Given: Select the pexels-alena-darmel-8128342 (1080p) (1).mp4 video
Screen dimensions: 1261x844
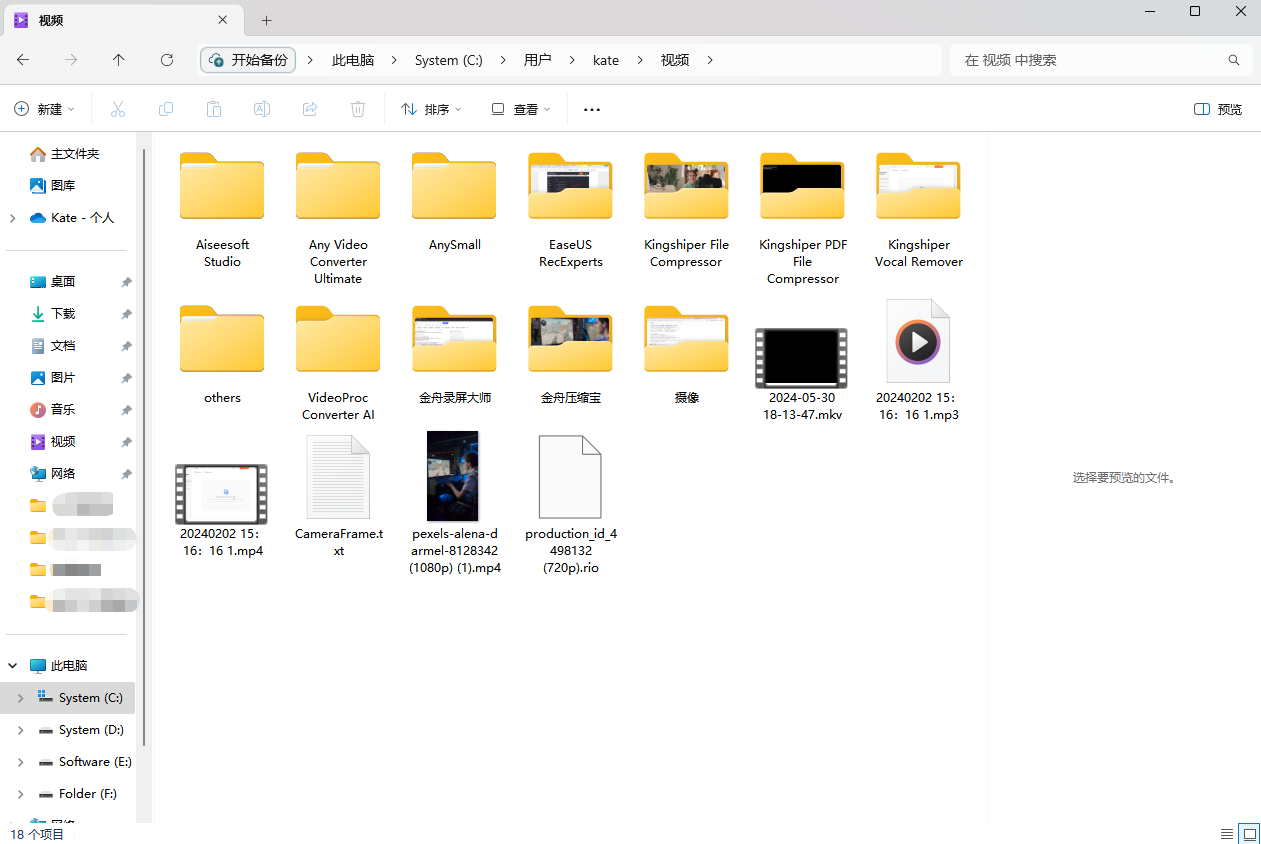Looking at the screenshot, I should (454, 503).
